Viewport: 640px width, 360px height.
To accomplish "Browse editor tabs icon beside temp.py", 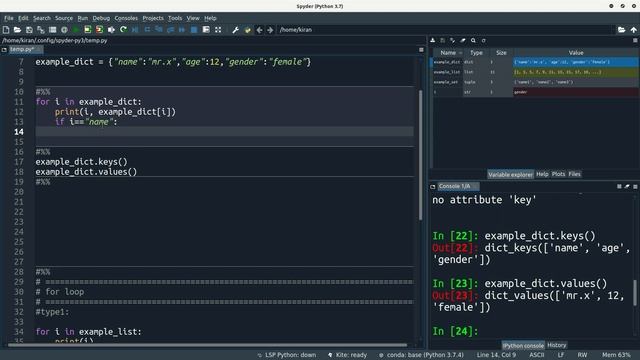I will (4, 50).
